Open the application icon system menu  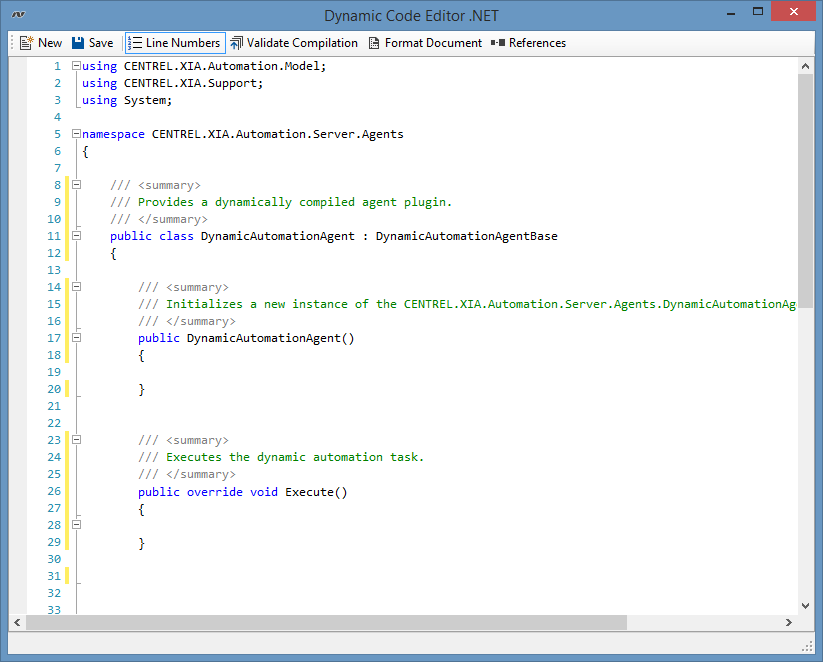pyautogui.click(x=18, y=15)
